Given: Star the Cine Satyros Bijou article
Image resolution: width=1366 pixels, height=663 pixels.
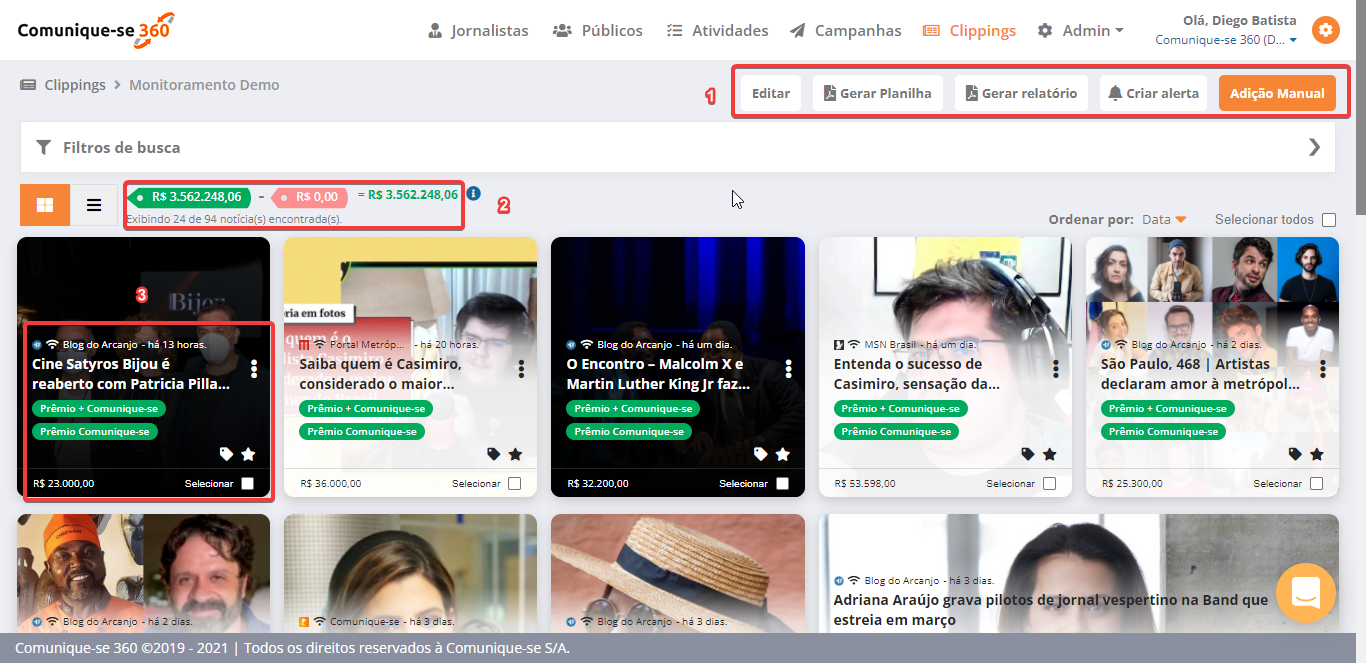Looking at the screenshot, I should pyautogui.click(x=248, y=454).
